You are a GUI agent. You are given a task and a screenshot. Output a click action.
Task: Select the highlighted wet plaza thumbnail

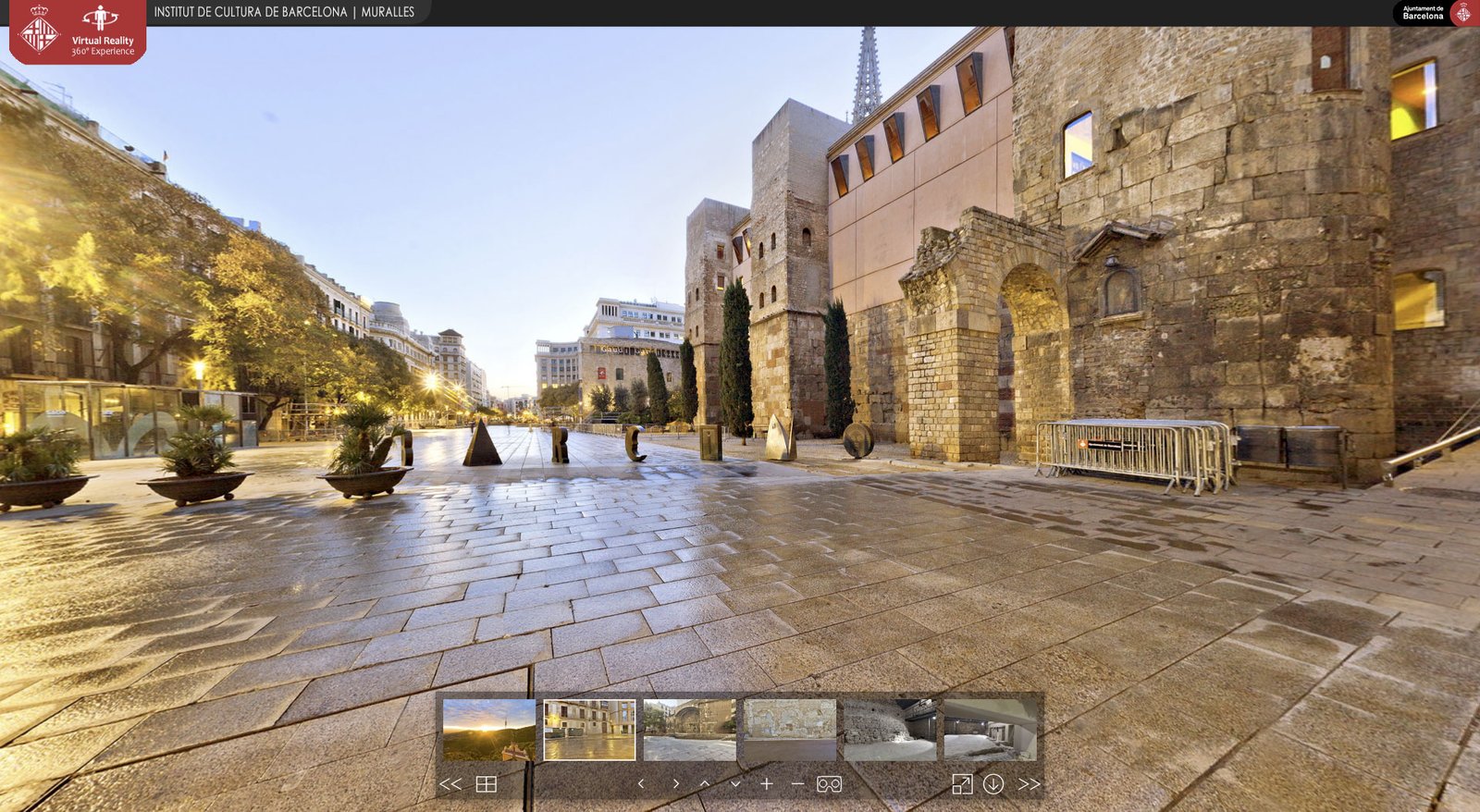(589, 730)
